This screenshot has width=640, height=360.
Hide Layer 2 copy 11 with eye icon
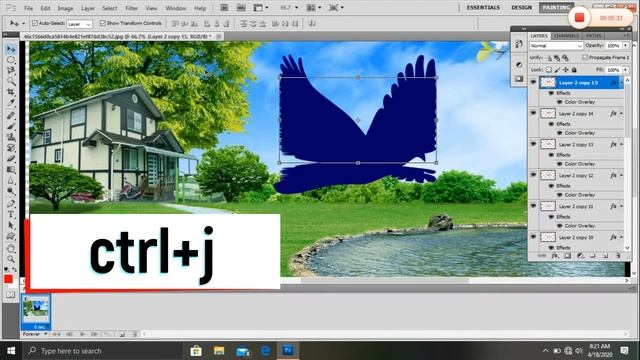[x=533, y=206]
